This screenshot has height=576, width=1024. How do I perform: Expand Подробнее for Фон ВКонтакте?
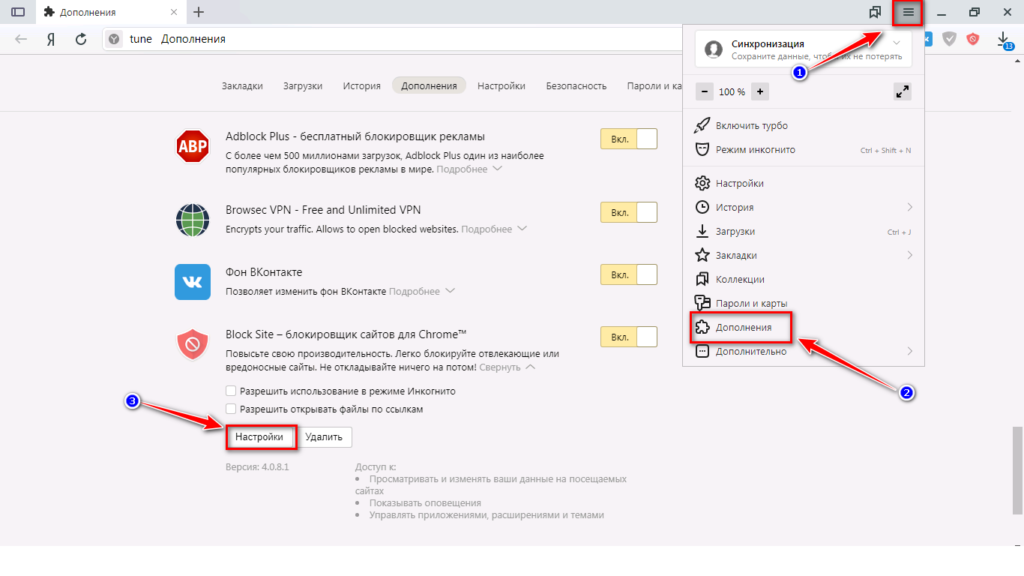422,292
